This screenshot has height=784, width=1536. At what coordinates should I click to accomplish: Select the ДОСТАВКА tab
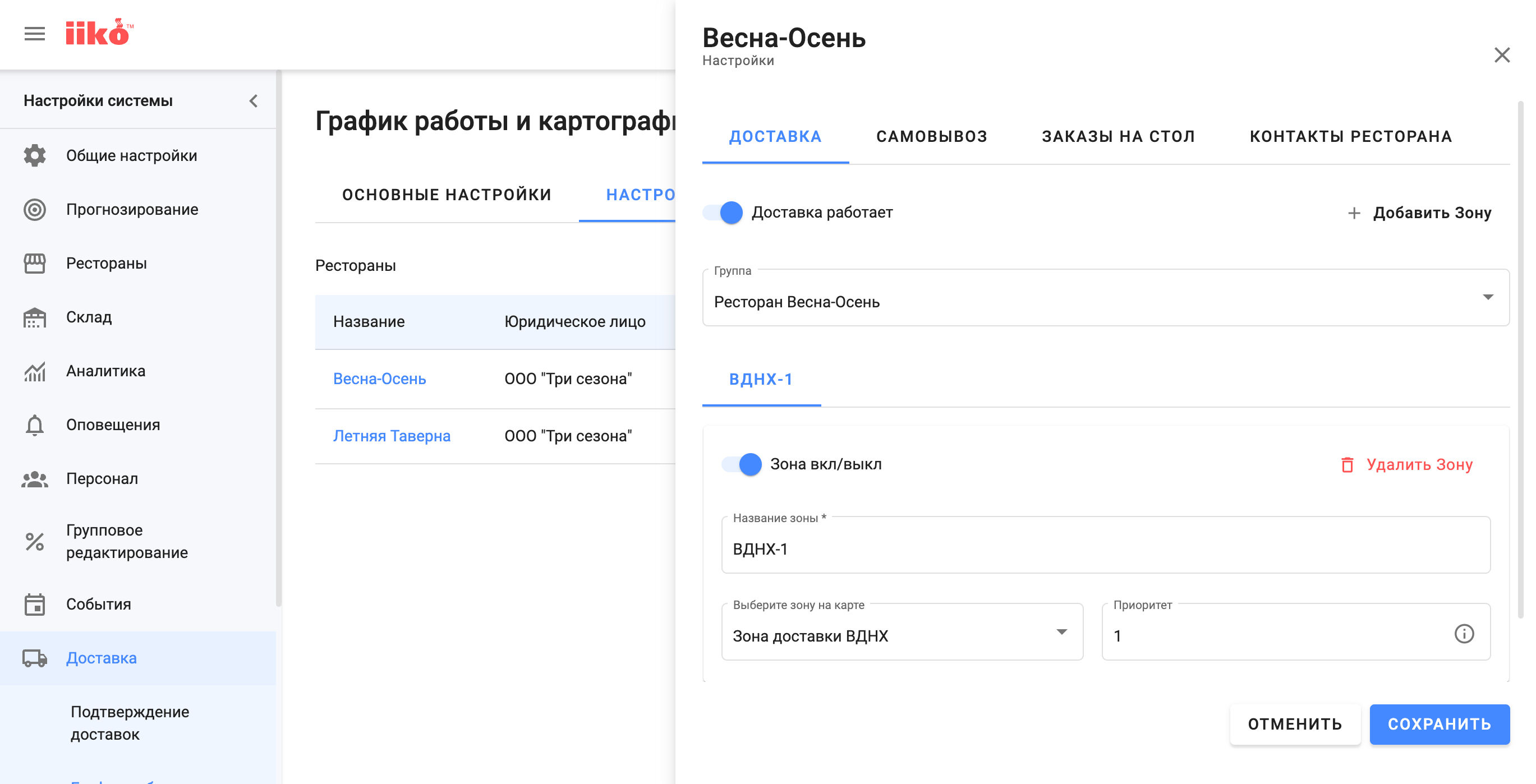[x=775, y=136]
